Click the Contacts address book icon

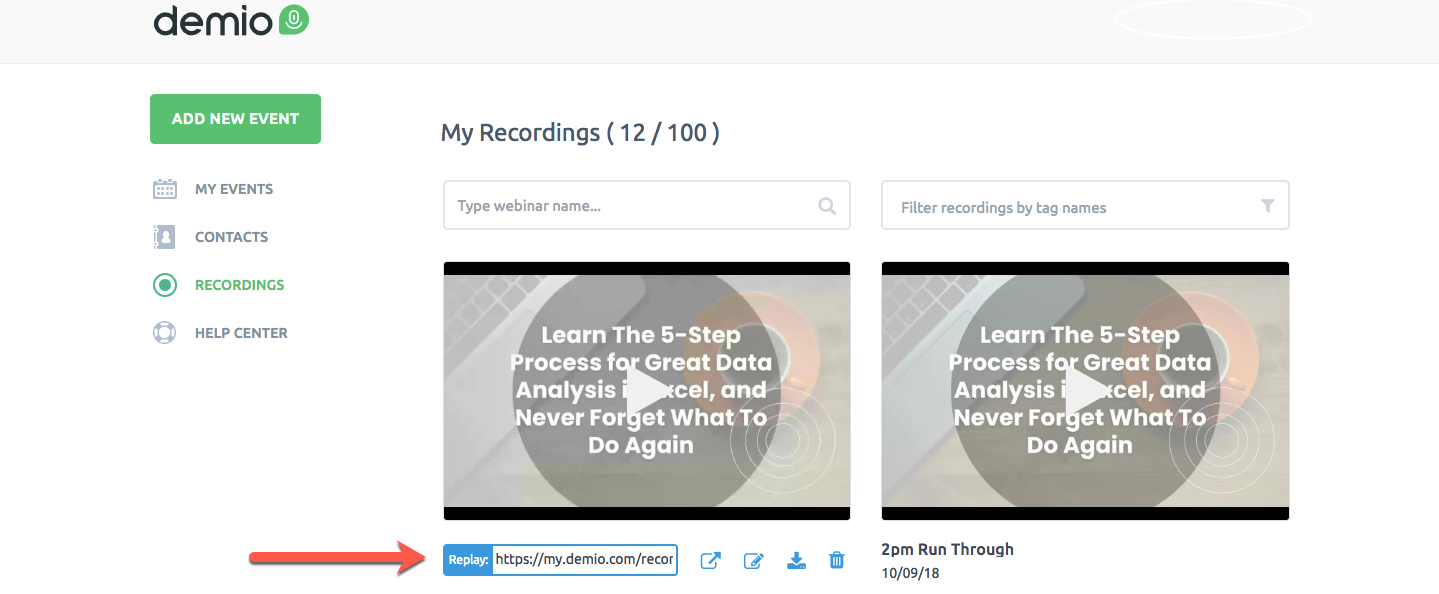(x=165, y=237)
